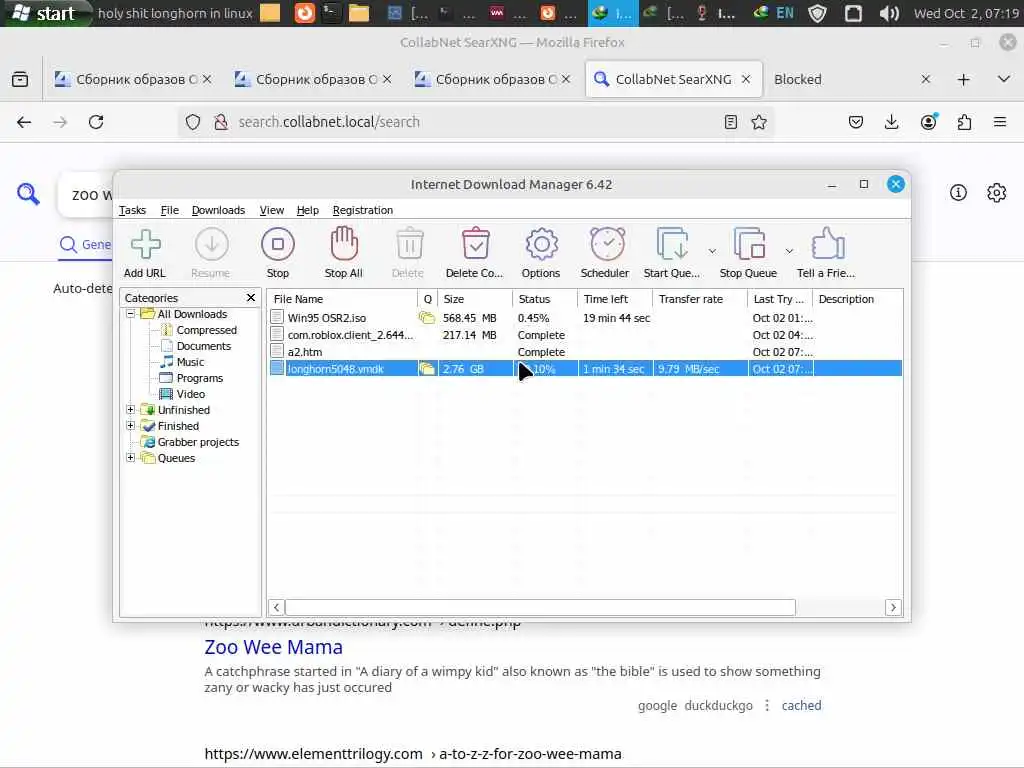The width and height of the screenshot is (1024, 768).
Task: Open Zoo Wee Mama search result
Action: pyautogui.click(x=274, y=647)
